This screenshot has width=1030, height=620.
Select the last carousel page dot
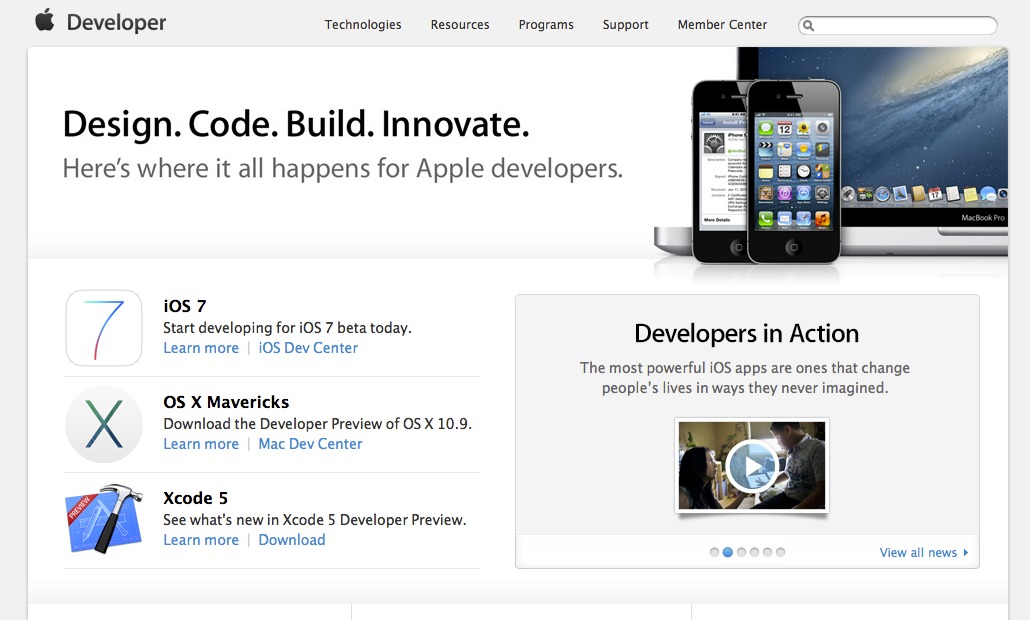tap(781, 552)
